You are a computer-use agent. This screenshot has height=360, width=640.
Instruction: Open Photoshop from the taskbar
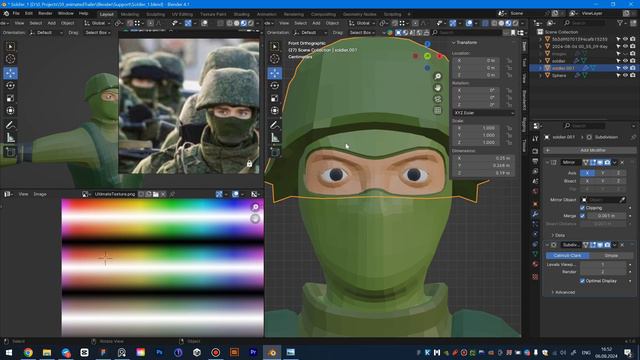[x=159, y=352]
